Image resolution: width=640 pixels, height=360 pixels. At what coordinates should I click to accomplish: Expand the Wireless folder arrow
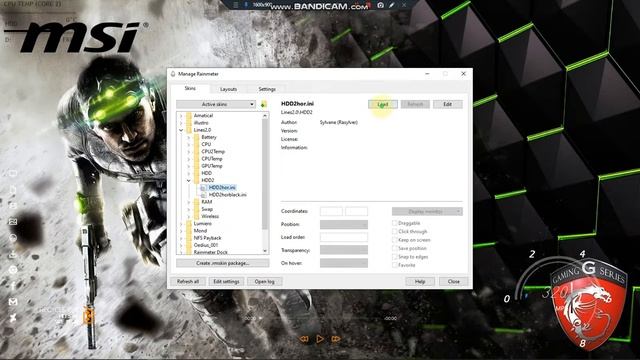189,216
